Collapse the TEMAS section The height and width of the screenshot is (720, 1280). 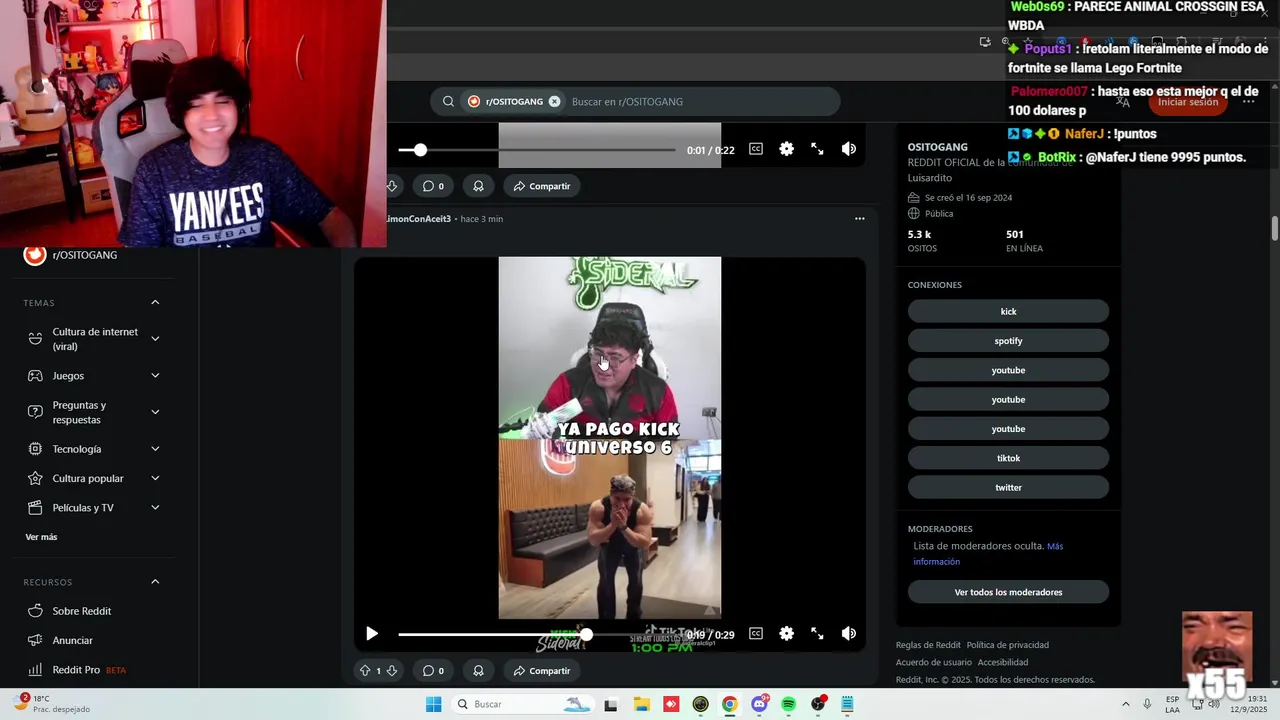[155, 303]
